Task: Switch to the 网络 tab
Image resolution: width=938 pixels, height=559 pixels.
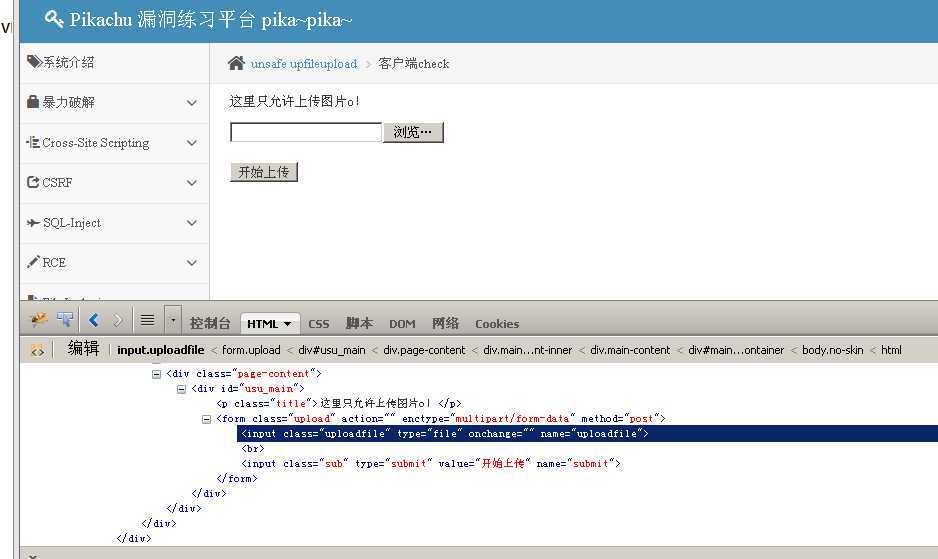Action: pyautogui.click(x=446, y=323)
